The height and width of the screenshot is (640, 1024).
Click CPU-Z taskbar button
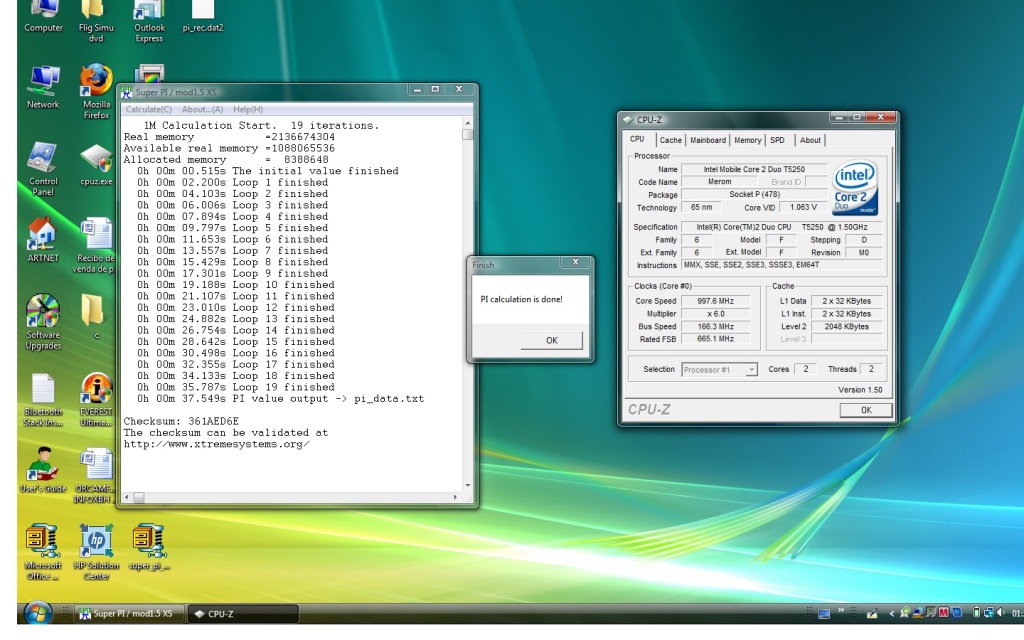[x=243, y=614]
